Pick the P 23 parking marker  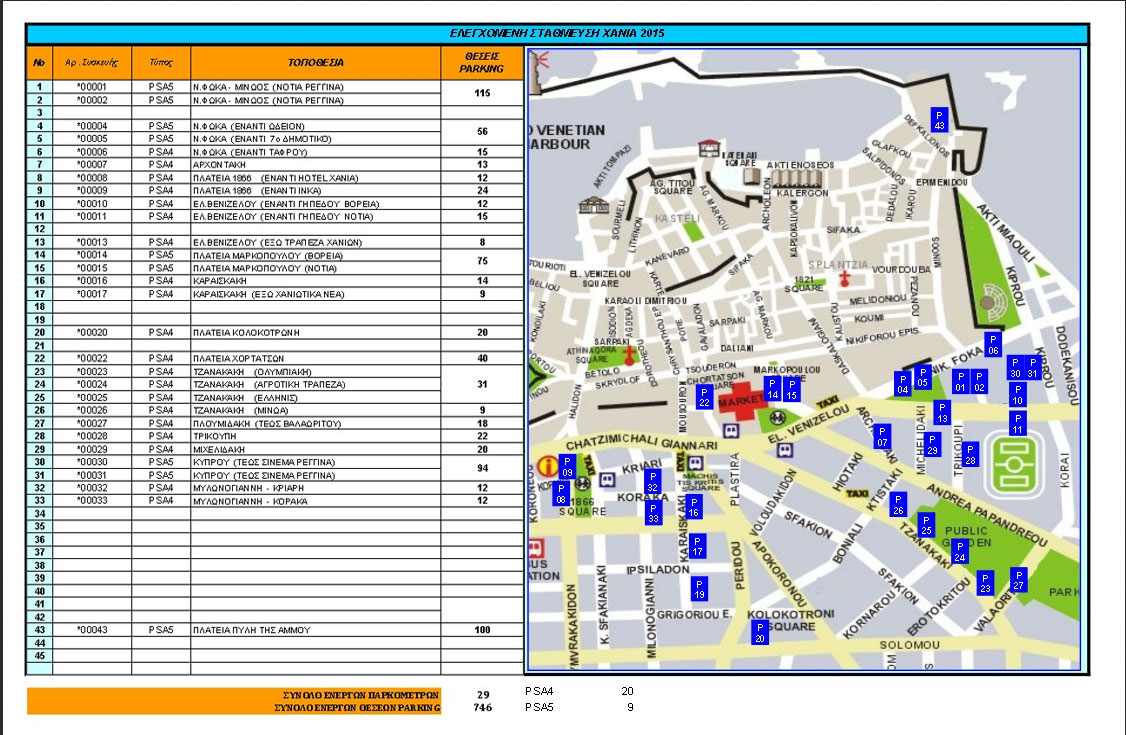[985, 582]
